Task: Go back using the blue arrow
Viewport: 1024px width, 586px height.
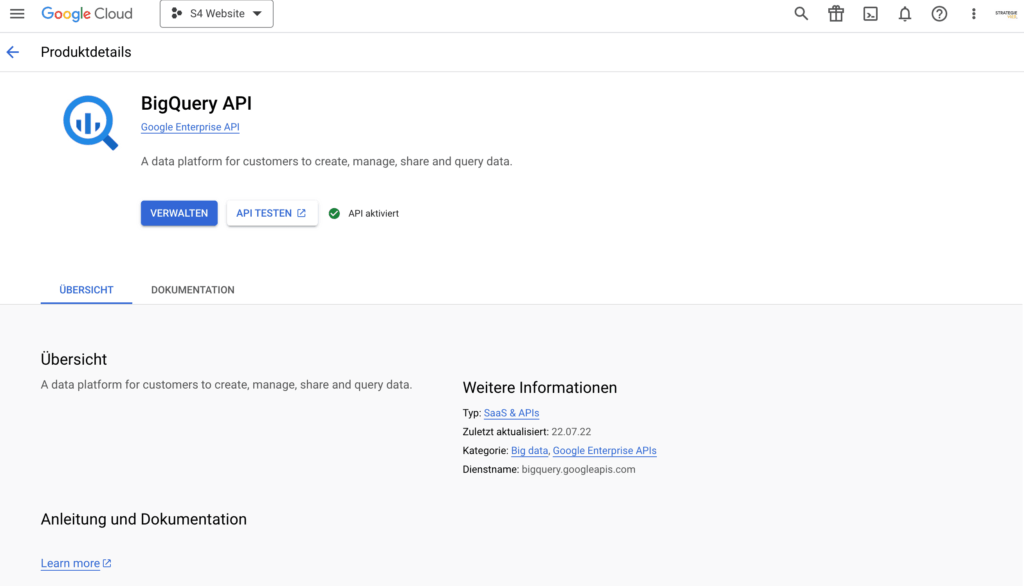Action: 13,52
